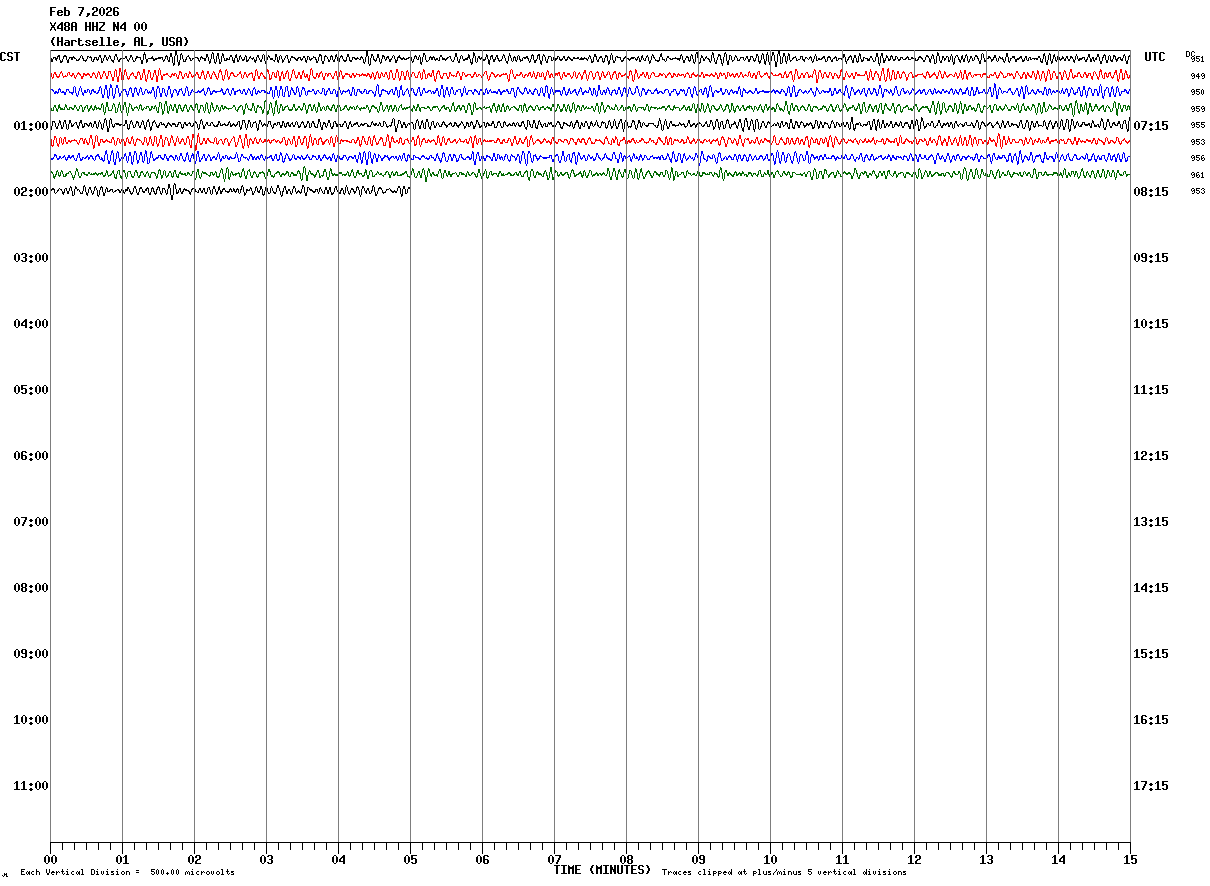Click the DC offset value "951"
1210x886 pixels.
1198,59
